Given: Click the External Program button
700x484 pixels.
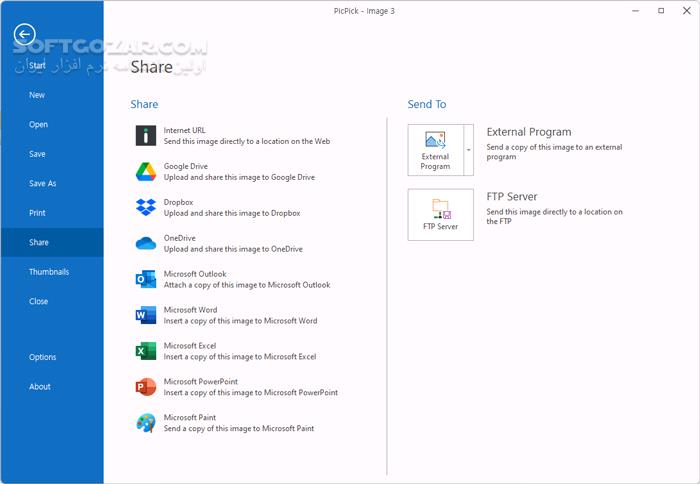Looking at the screenshot, I should [x=435, y=150].
